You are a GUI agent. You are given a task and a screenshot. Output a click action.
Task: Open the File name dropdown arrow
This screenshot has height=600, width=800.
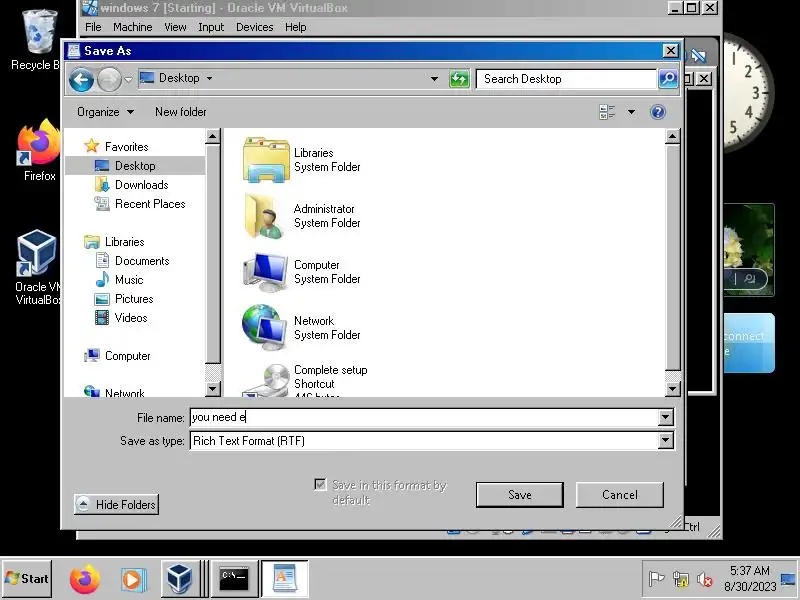pos(665,417)
